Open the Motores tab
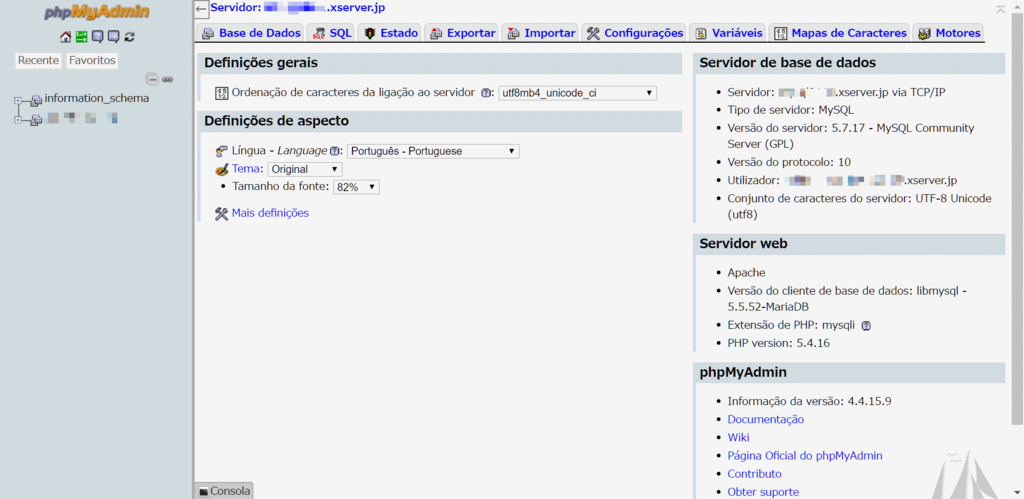 tap(948, 33)
